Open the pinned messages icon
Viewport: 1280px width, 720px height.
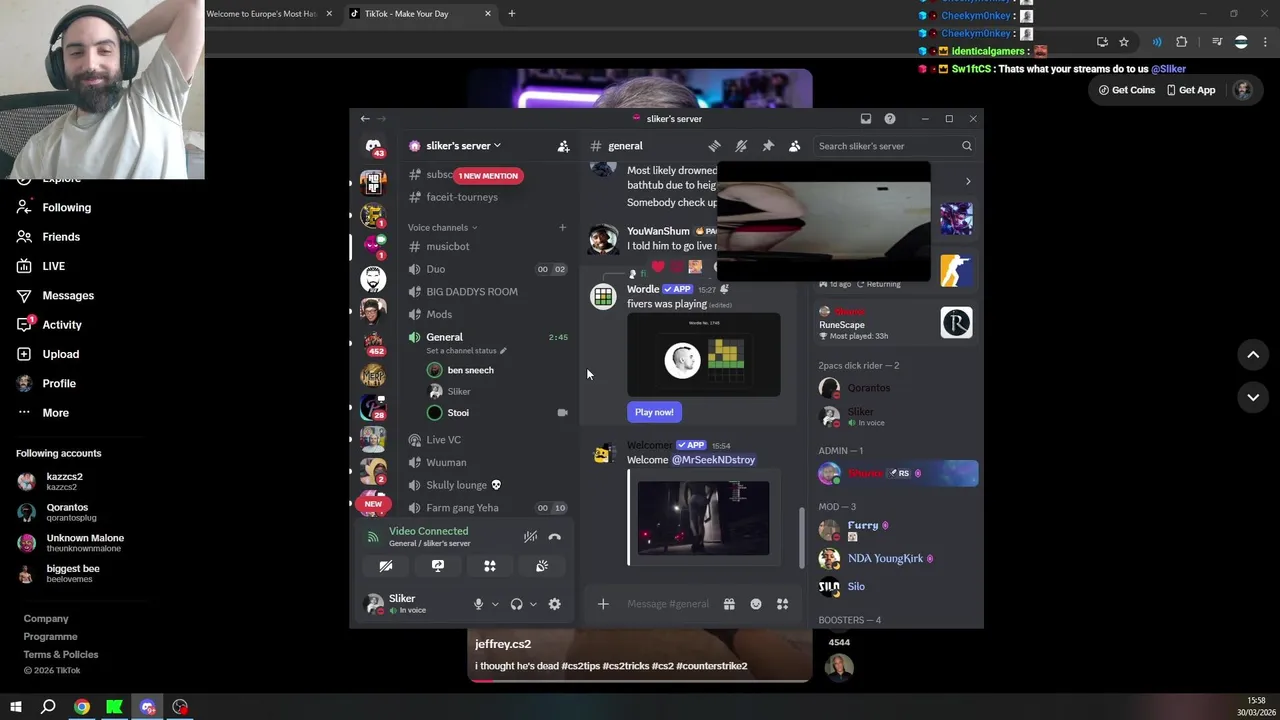768,146
